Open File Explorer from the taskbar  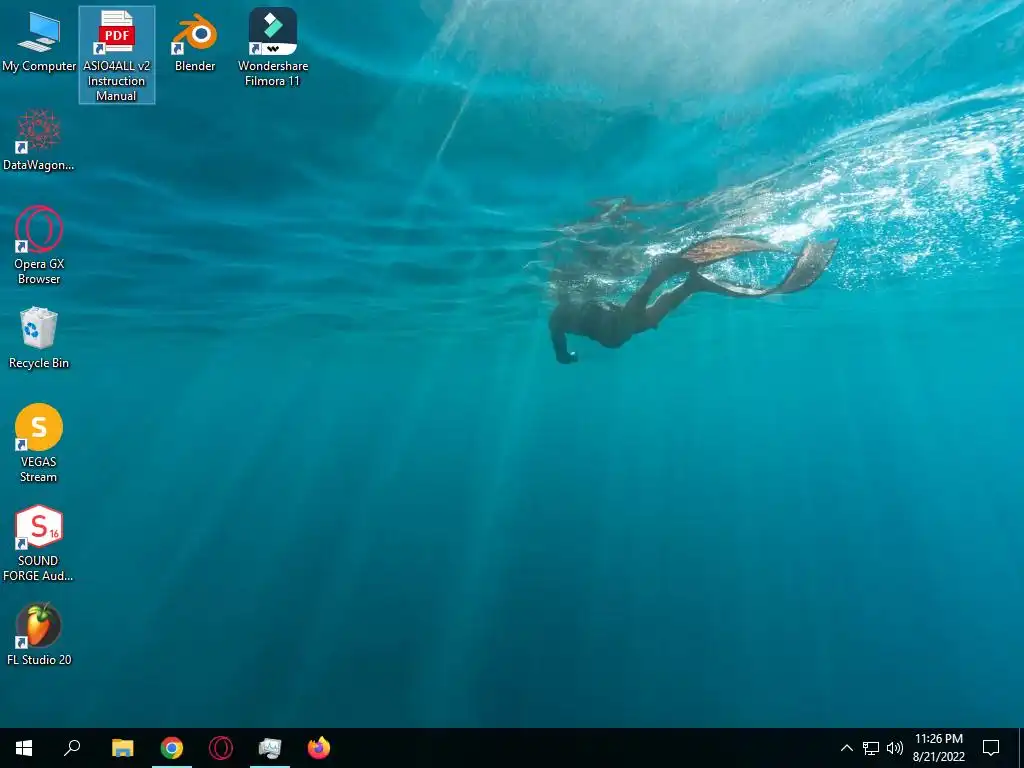[x=123, y=748]
